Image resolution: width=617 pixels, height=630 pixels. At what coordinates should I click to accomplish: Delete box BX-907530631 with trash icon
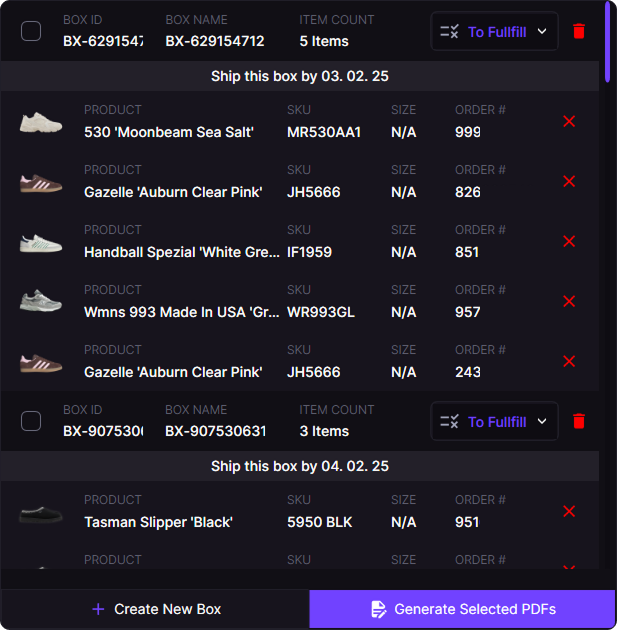(578, 422)
